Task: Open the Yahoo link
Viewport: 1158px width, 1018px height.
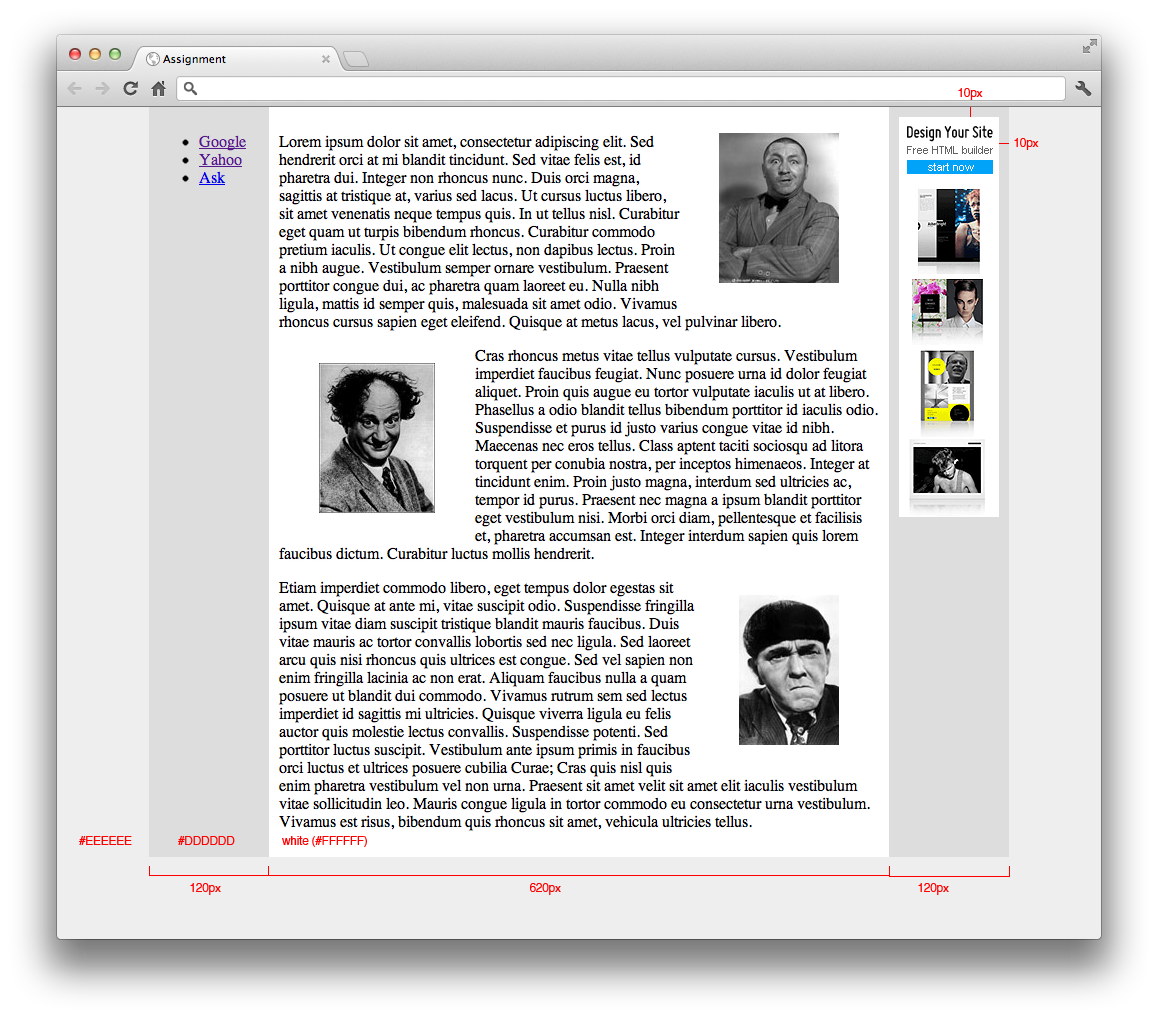Action: coord(220,160)
